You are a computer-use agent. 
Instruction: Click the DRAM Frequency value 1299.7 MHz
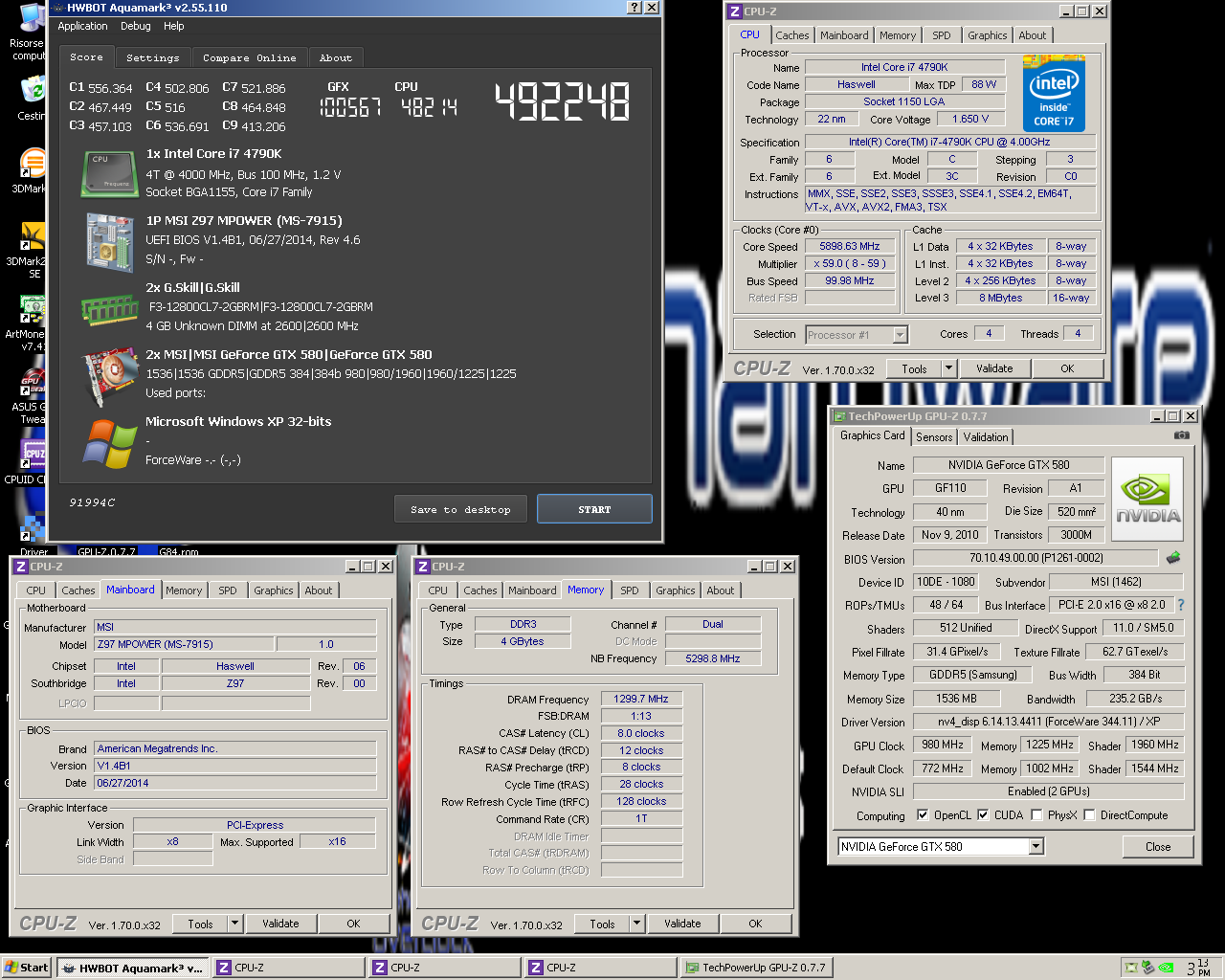[641, 699]
